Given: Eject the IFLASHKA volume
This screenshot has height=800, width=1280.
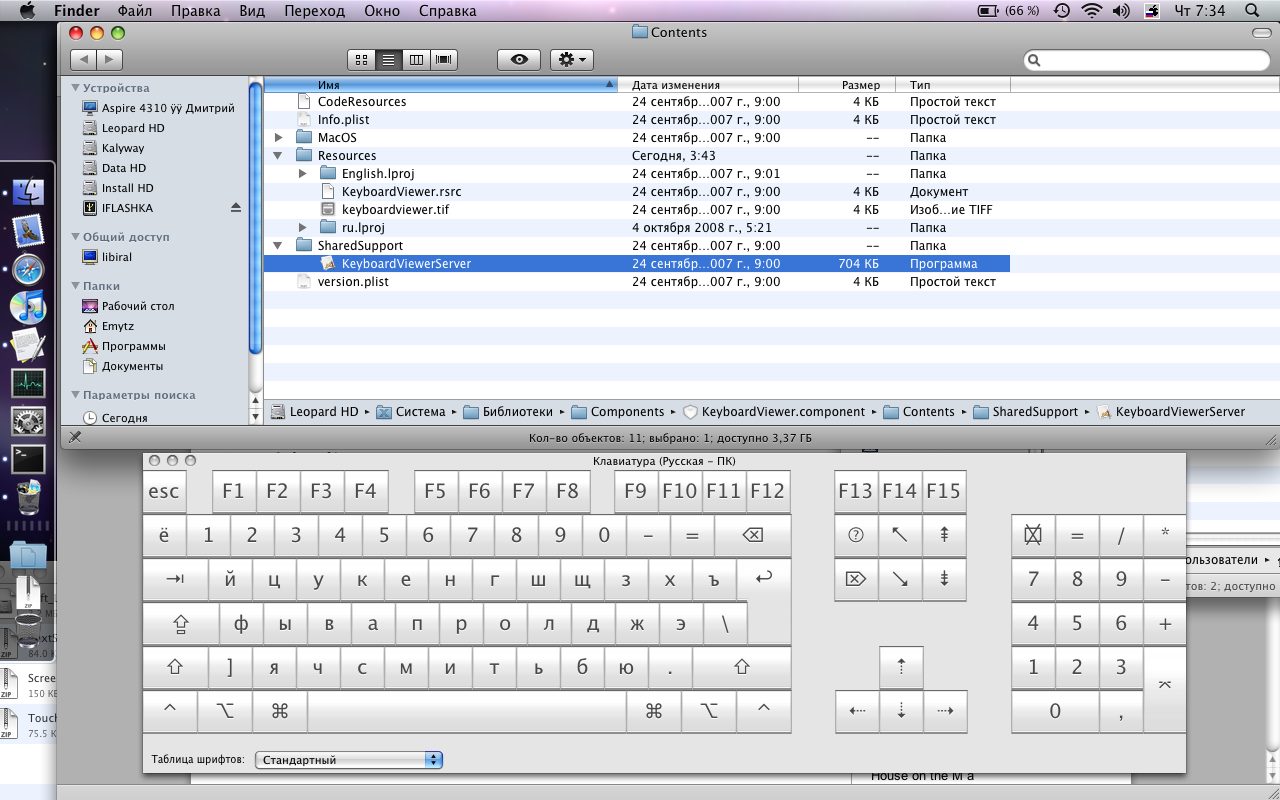Looking at the screenshot, I should click(236, 208).
